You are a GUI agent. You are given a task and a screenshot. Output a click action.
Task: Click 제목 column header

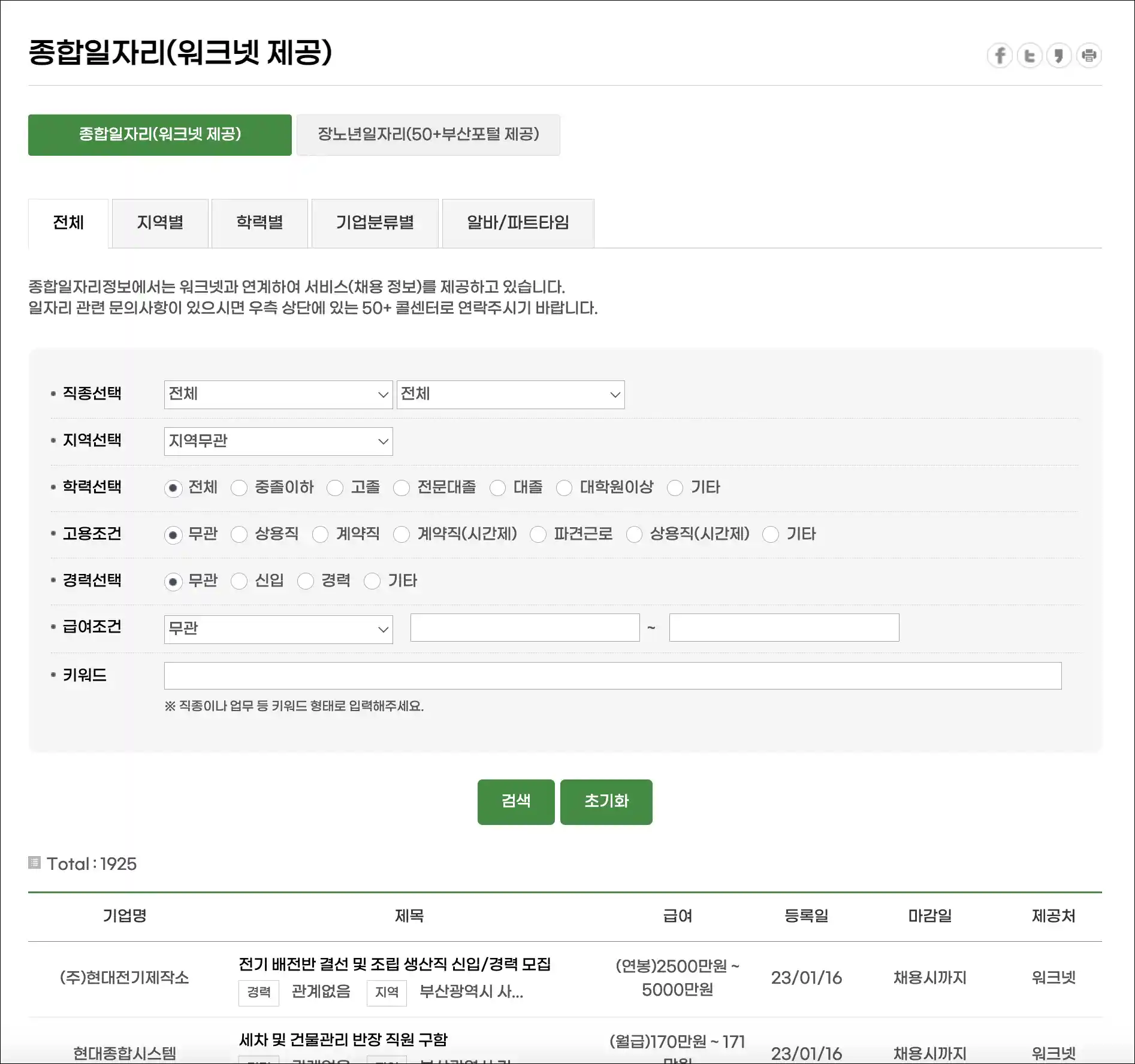tap(409, 915)
